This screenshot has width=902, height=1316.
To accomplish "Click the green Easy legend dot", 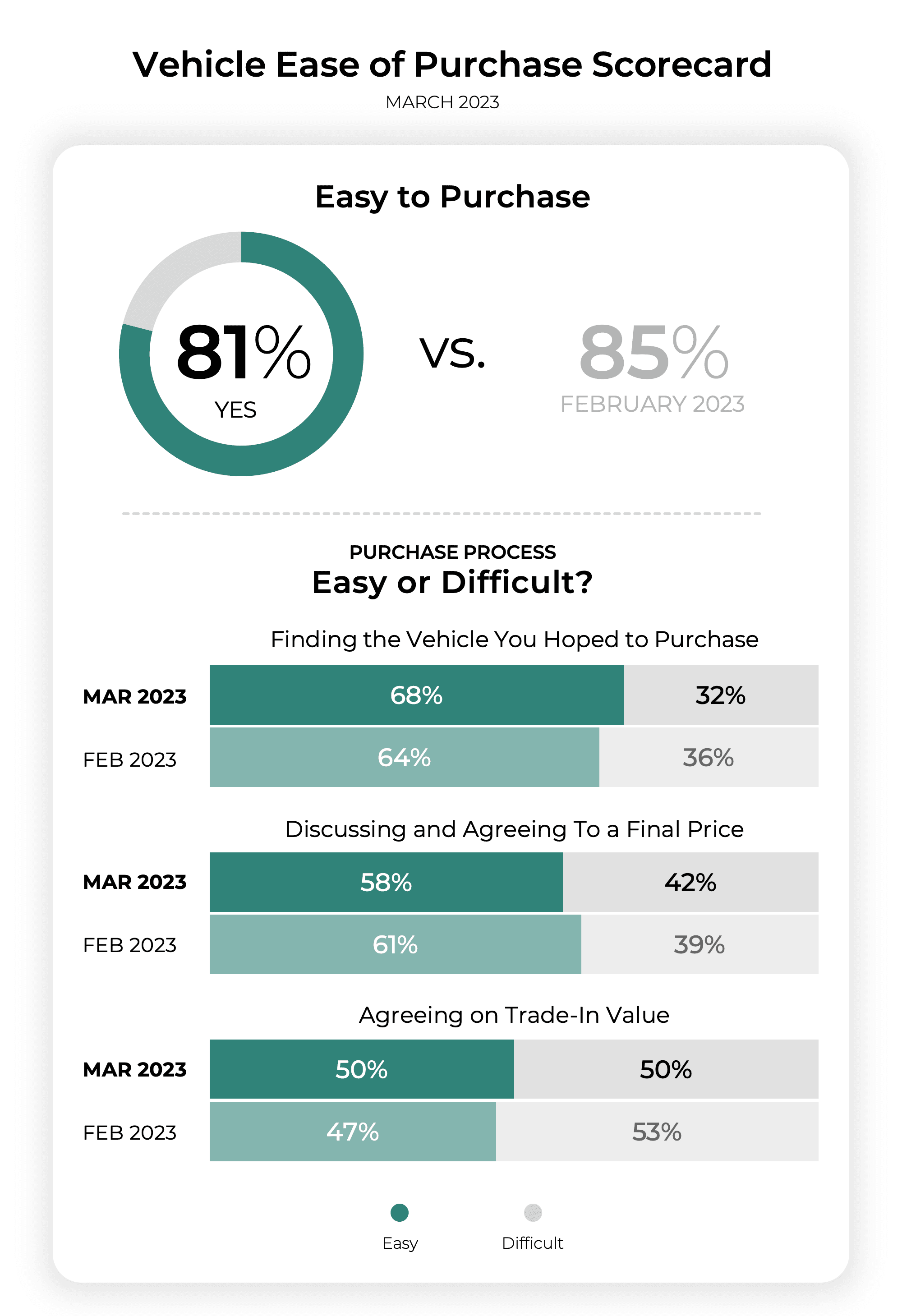I will point(399,1212).
